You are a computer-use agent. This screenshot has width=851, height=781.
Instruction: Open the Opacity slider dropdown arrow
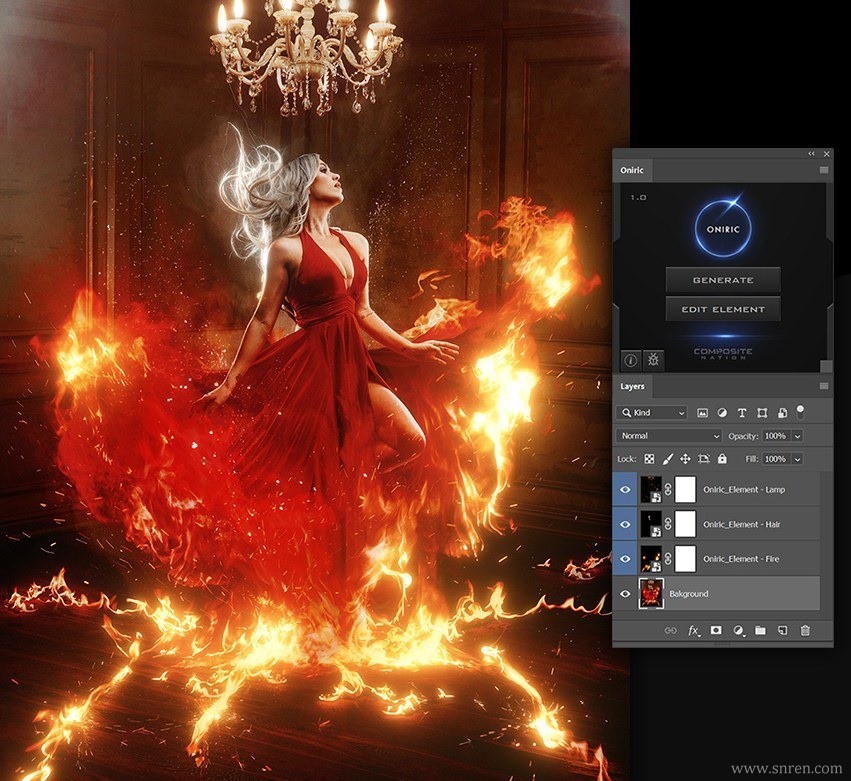point(797,436)
